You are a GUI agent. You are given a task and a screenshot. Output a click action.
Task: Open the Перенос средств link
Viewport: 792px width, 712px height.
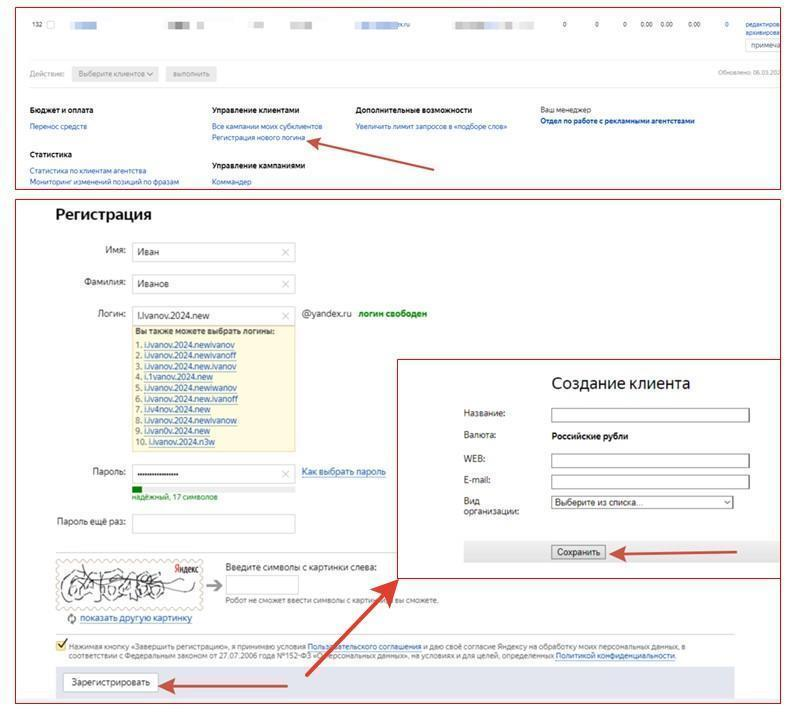coord(58,126)
